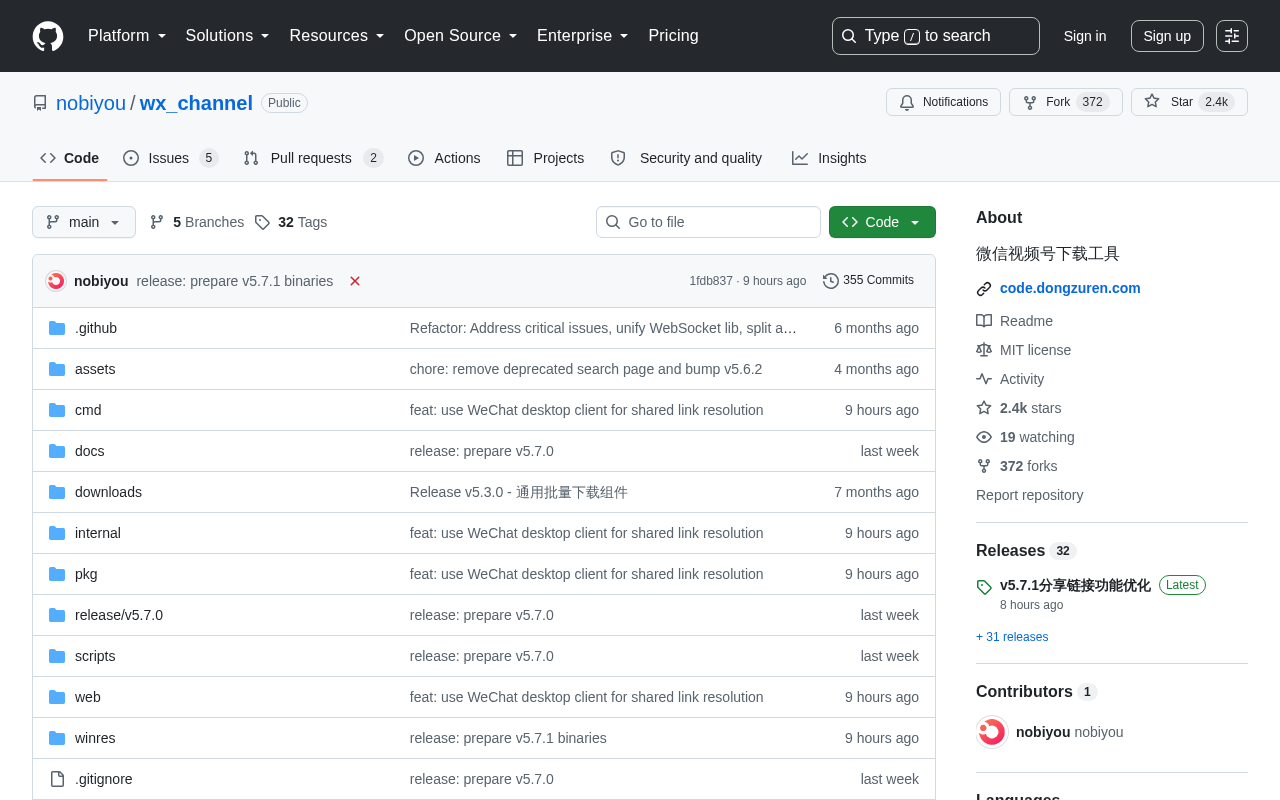The width and height of the screenshot is (1280, 800).
Task: Open the GitHub homepage logo
Action: pyautogui.click(x=48, y=36)
